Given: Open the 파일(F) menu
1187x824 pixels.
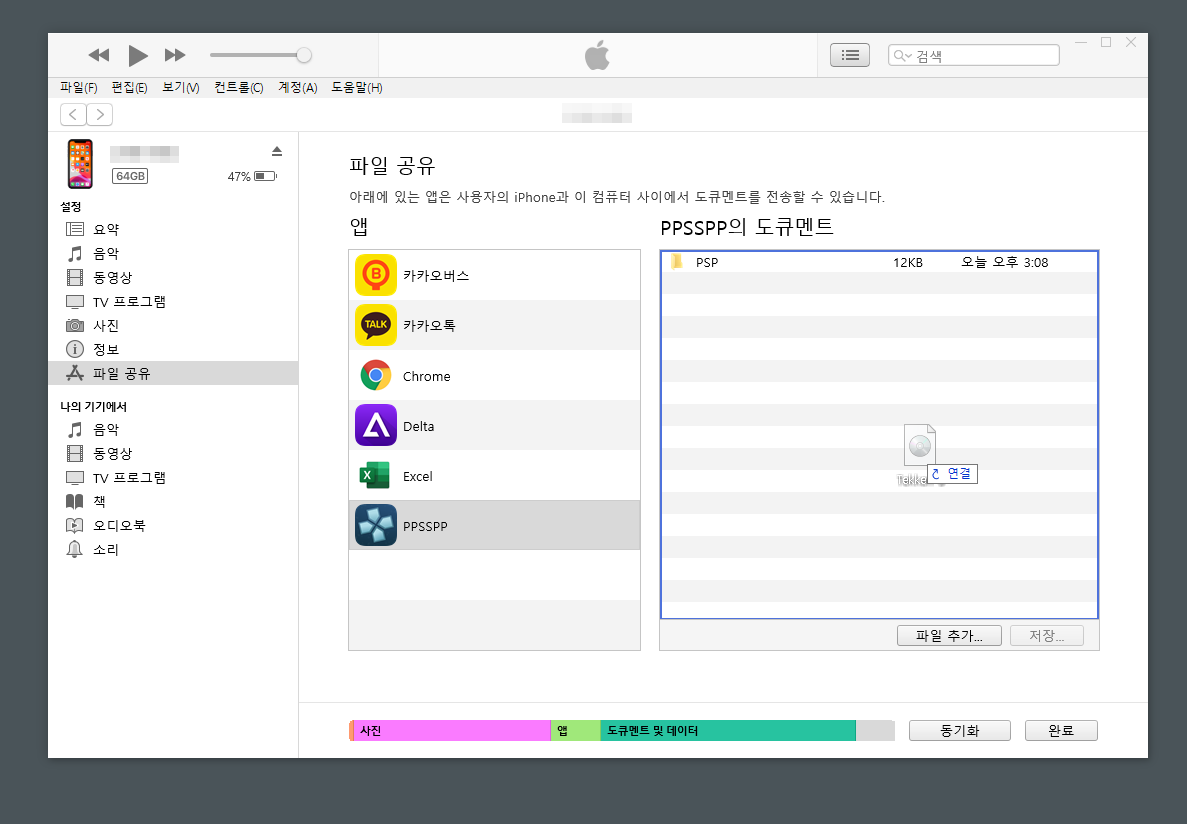Looking at the screenshot, I should pos(79,88).
